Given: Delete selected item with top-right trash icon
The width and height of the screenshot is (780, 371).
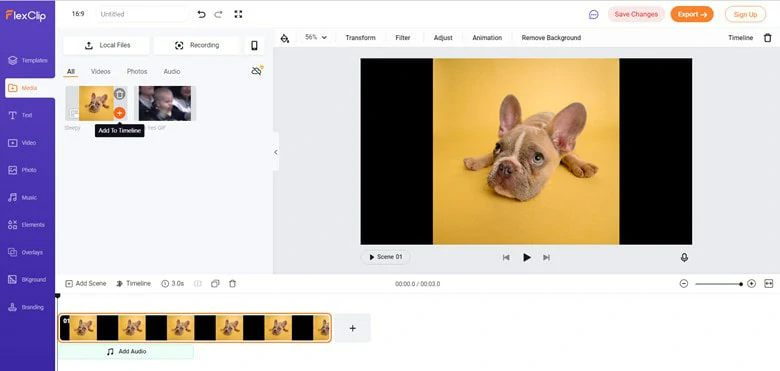Looking at the screenshot, I should coord(768,38).
